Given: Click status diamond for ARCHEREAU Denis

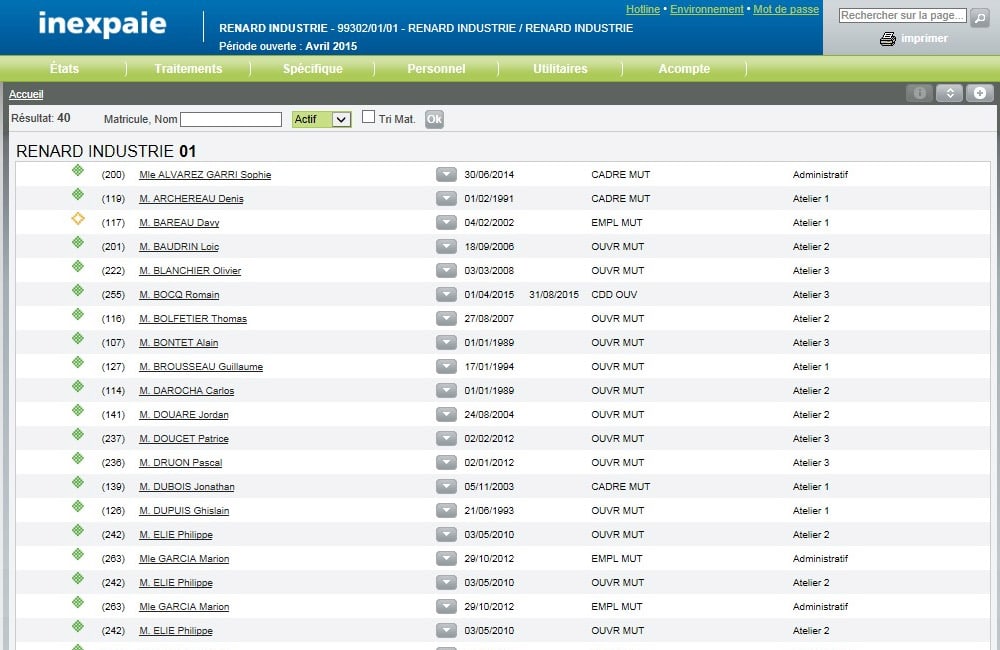Looking at the screenshot, I should point(78,195).
